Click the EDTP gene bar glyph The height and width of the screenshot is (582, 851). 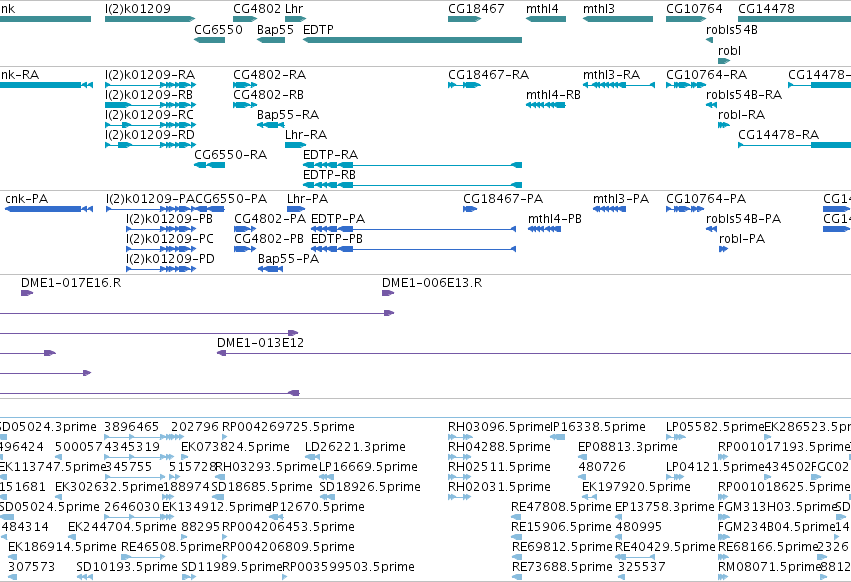click(412, 40)
